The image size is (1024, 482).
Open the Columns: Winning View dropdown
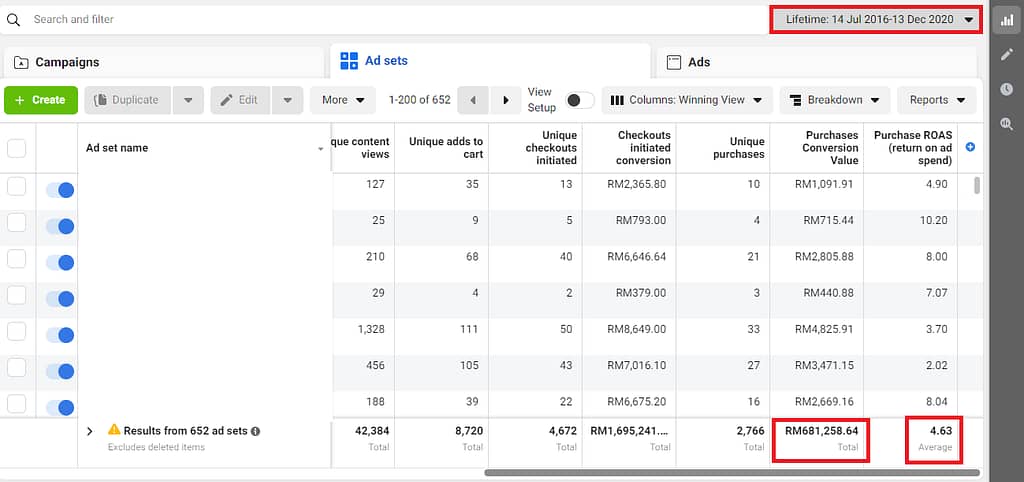tap(687, 100)
